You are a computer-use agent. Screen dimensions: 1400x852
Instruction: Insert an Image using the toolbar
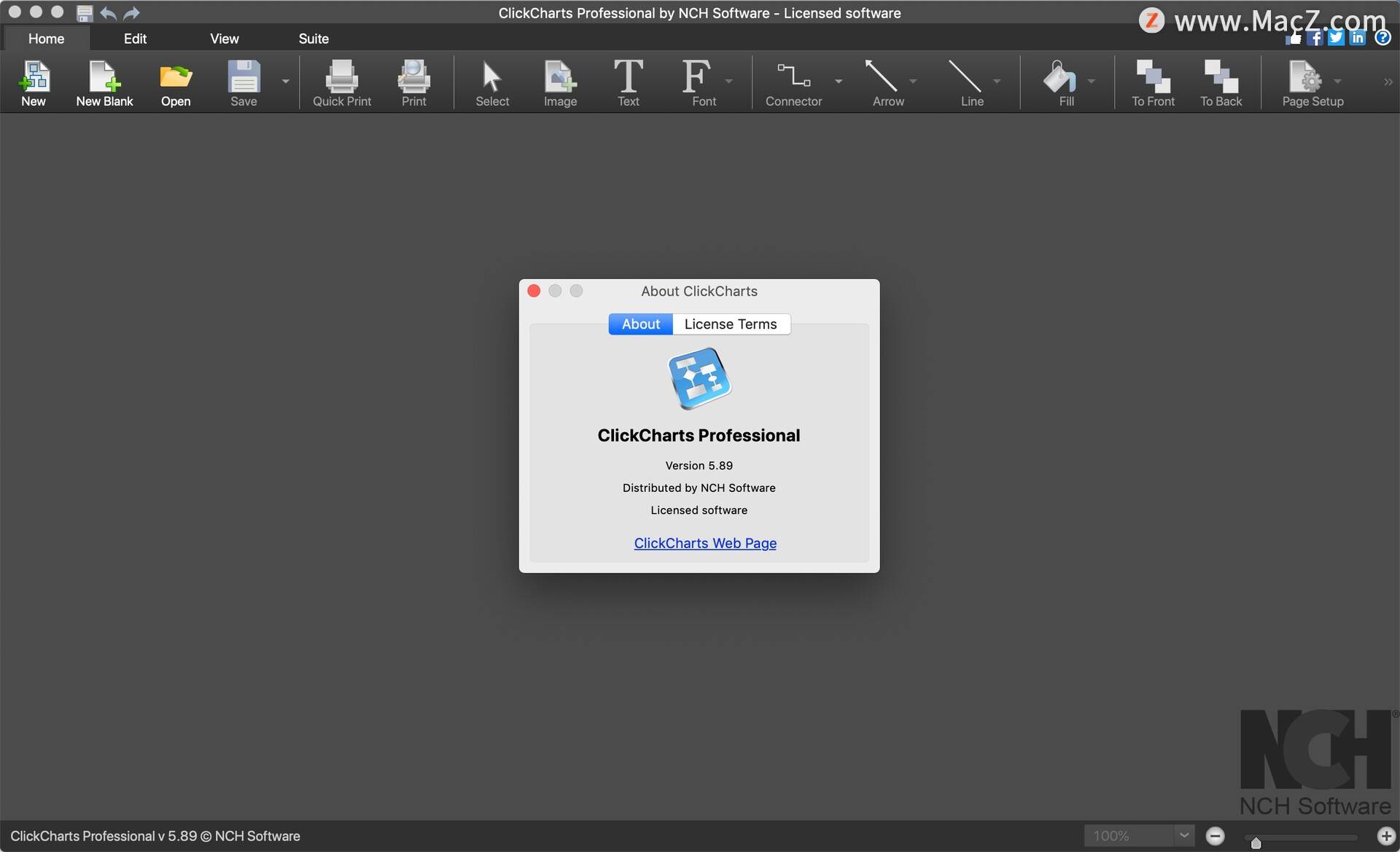(x=560, y=82)
